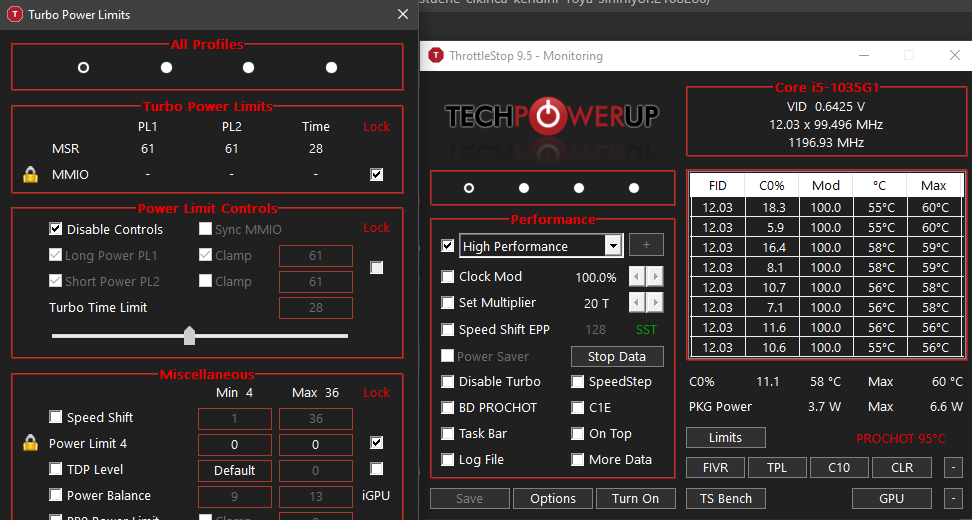The image size is (972, 520).
Task: Enable TDP Level checkbox
Action: click(x=56, y=469)
